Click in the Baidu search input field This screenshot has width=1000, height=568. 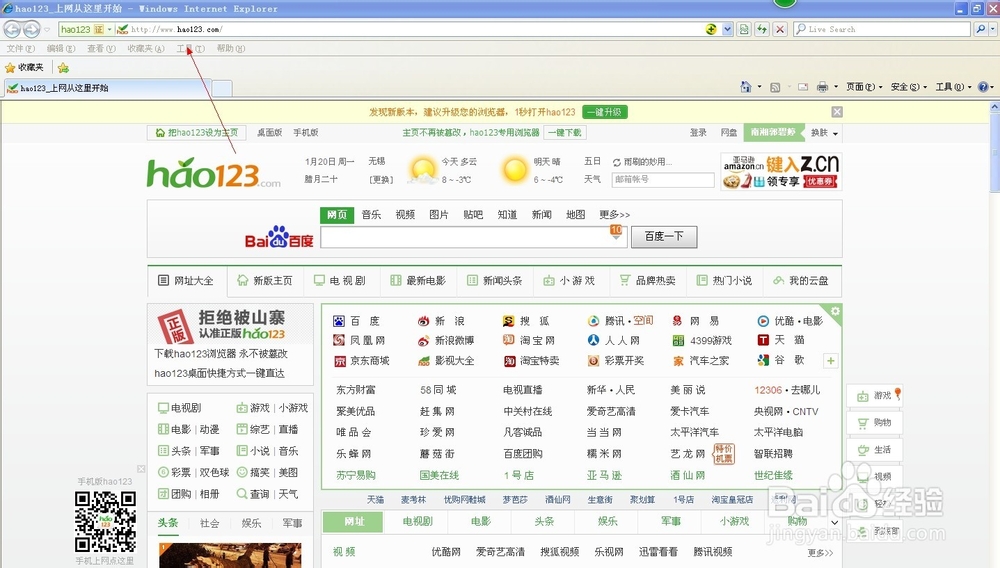(473, 237)
